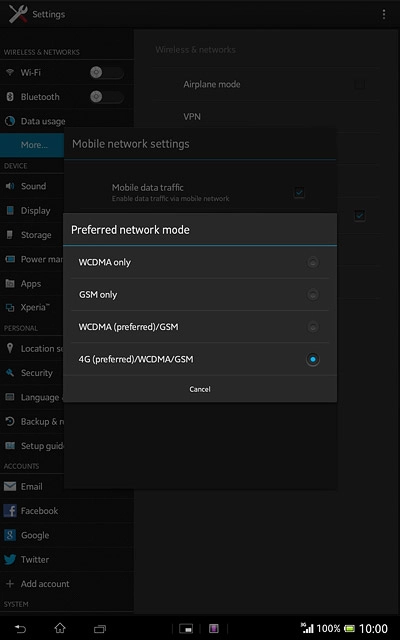Open the three-dot overflow menu
Screen dimensions: 400x640
point(383,14)
